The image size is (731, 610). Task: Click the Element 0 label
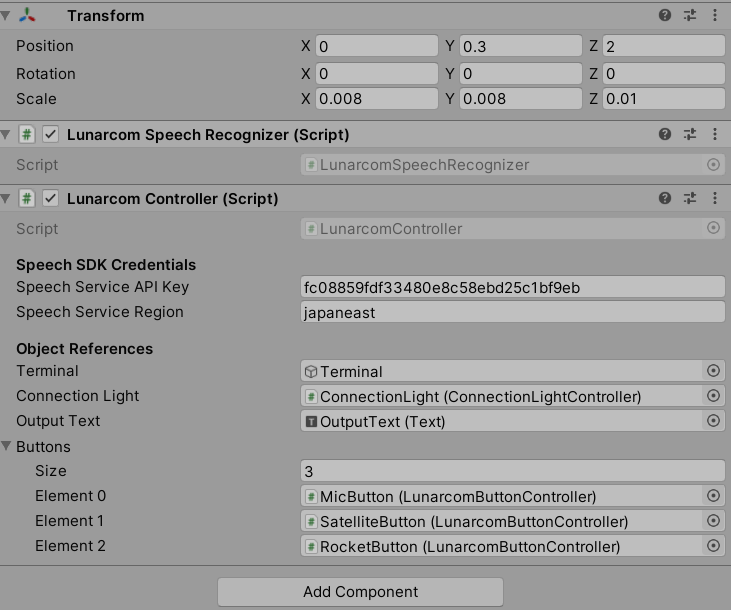pos(70,496)
